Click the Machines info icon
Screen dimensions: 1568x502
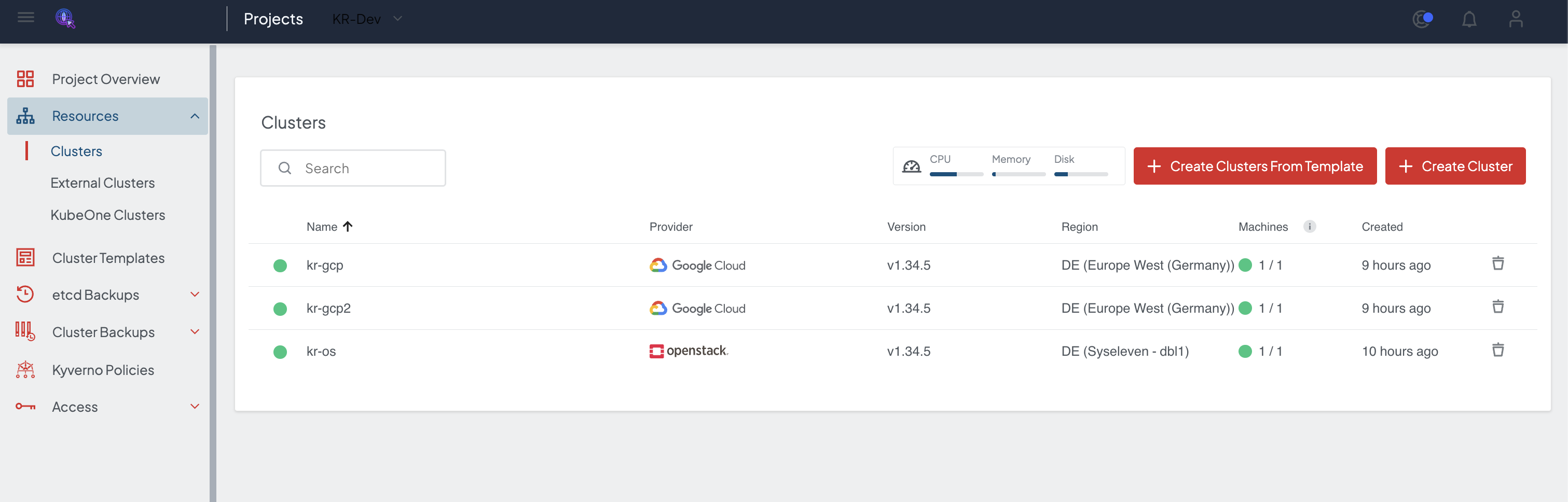(1309, 226)
